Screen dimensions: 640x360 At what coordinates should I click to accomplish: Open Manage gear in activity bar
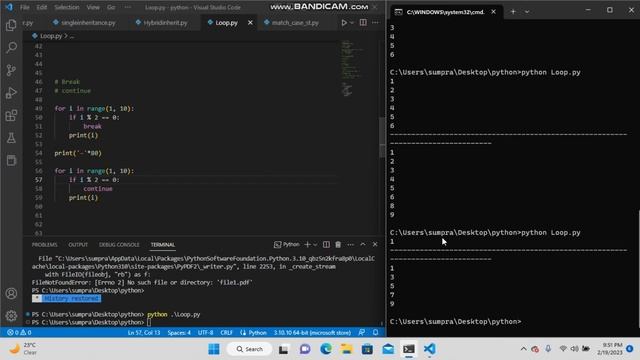11,316
